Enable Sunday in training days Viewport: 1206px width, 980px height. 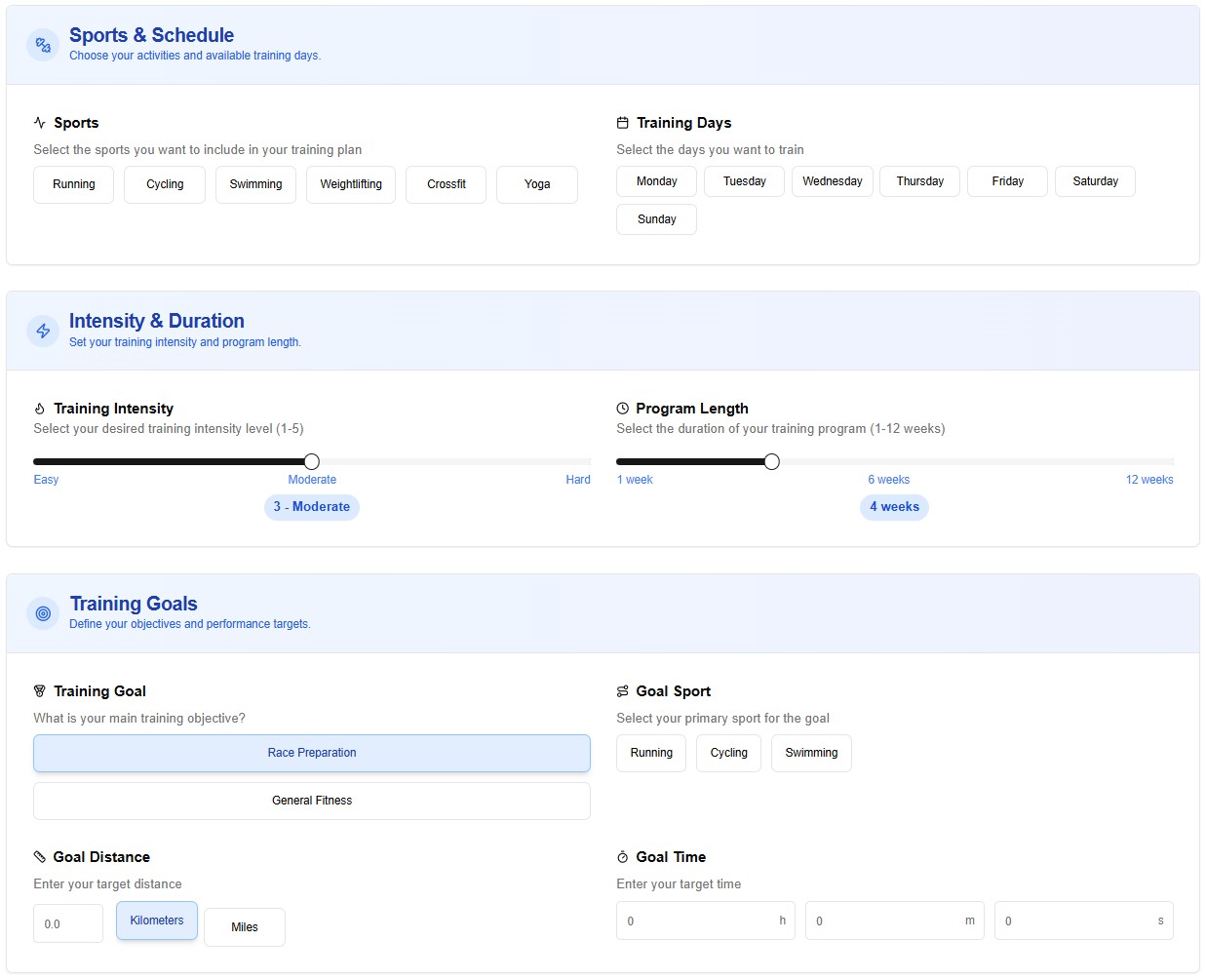[x=656, y=219]
